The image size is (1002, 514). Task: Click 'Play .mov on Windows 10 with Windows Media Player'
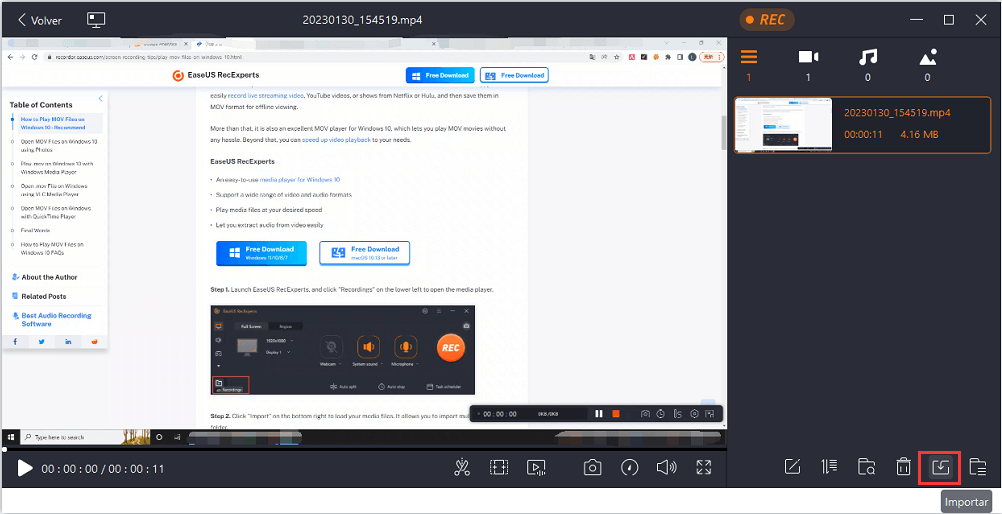tap(57, 167)
